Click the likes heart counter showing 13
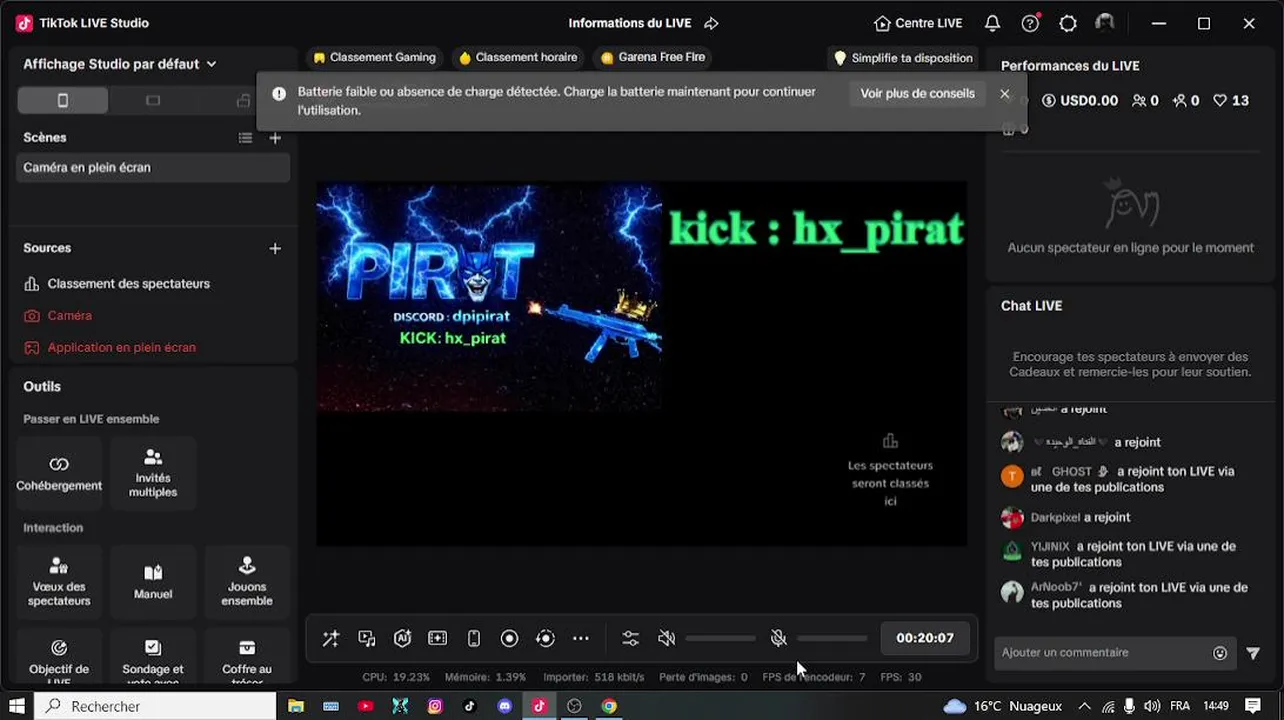1284x720 pixels. point(1231,101)
